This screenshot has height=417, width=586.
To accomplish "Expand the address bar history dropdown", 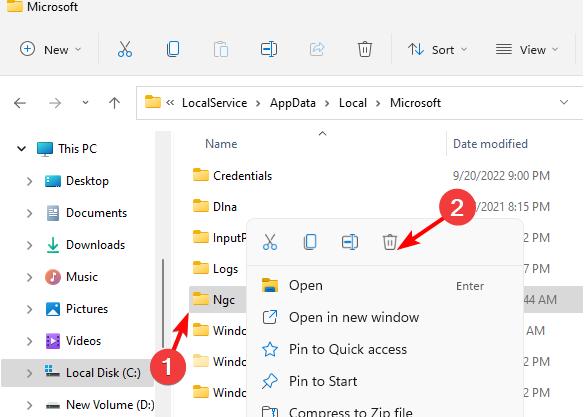I will pyautogui.click(x=564, y=102).
